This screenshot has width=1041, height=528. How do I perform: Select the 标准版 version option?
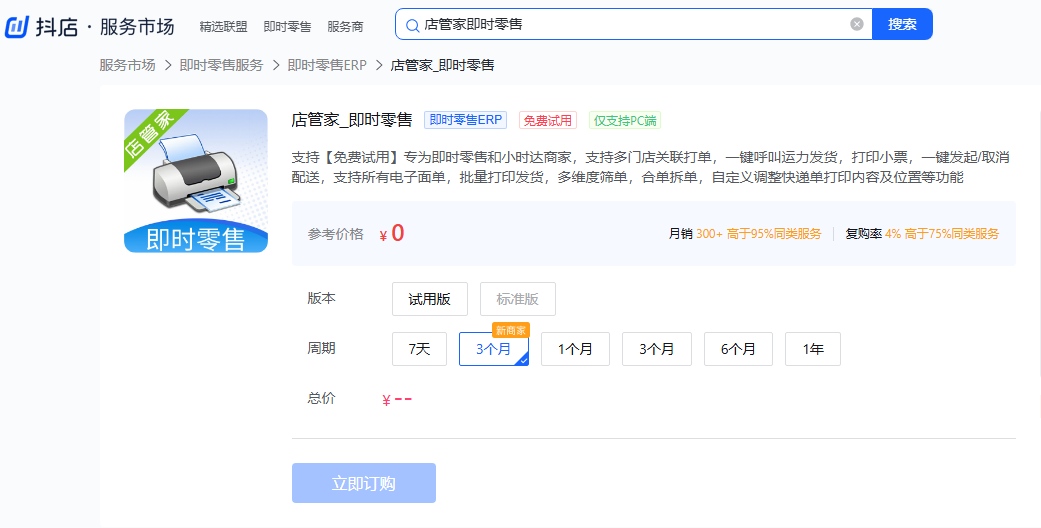(517, 299)
